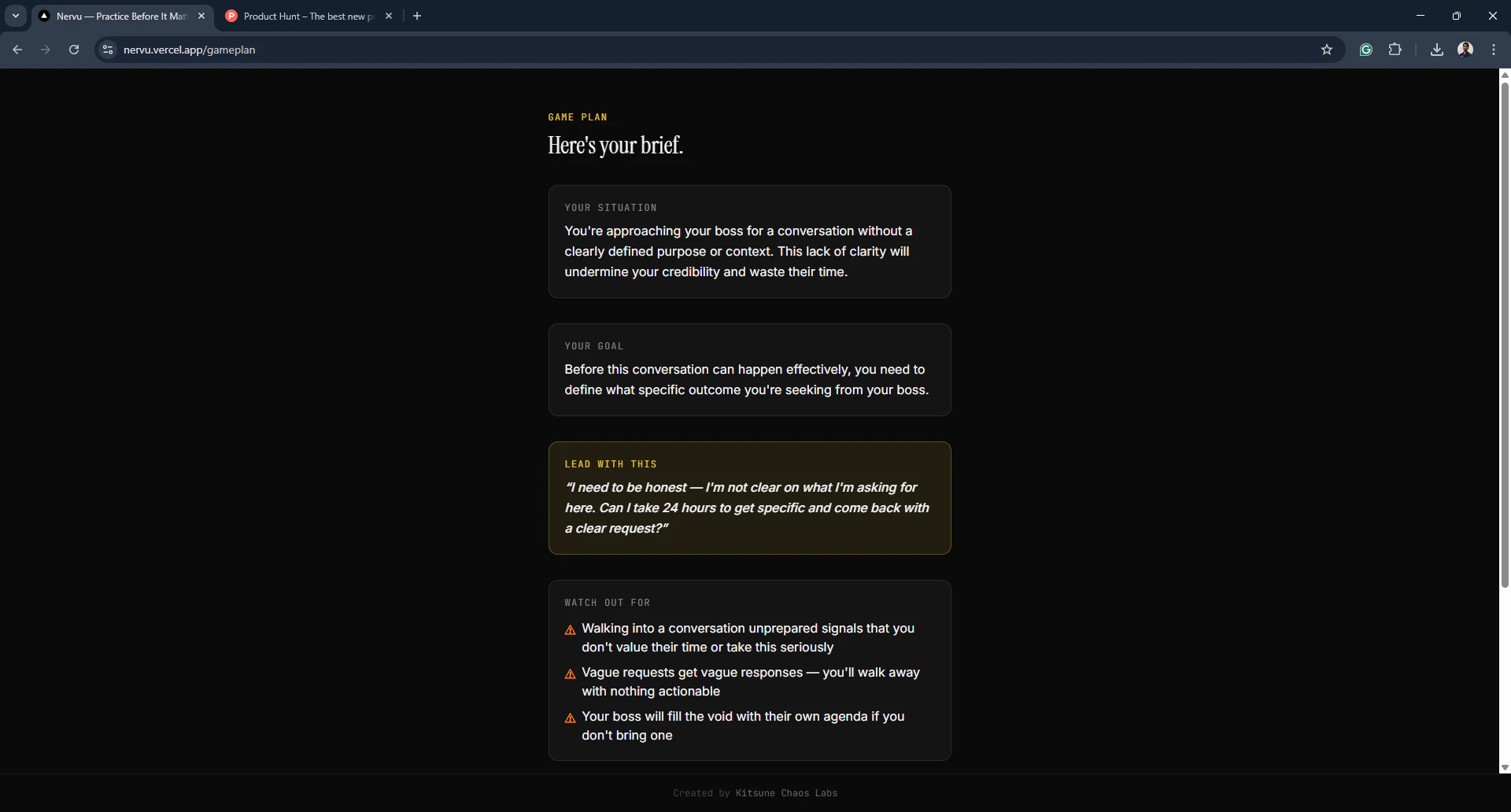This screenshot has width=1511, height=812.
Task: Restore down the browser window
Action: pyautogui.click(x=1457, y=16)
